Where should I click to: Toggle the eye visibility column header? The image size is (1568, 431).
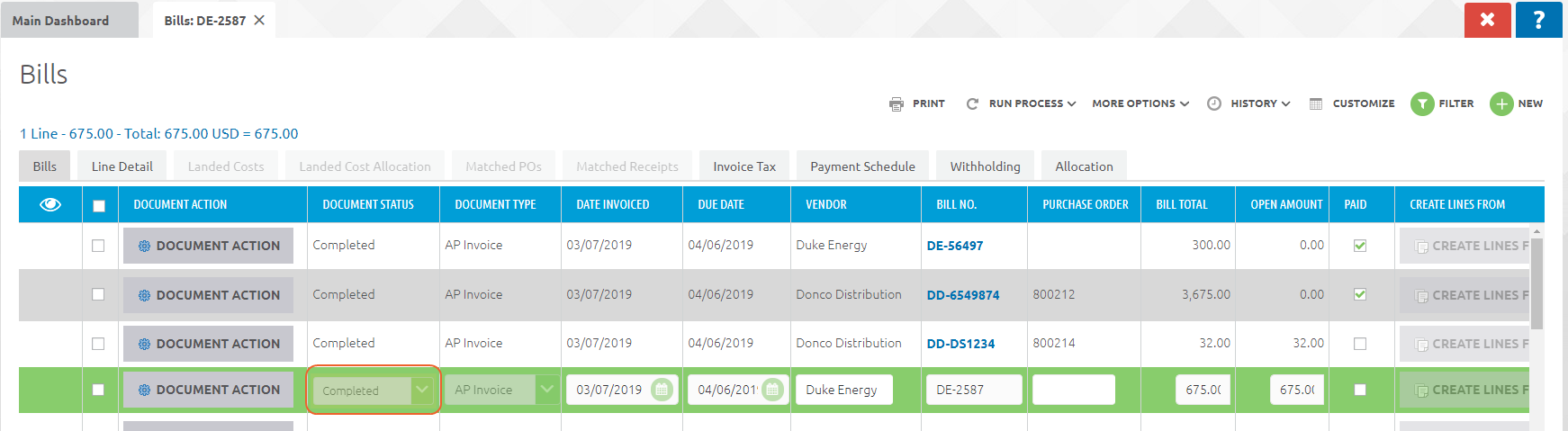pyautogui.click(x=50, y=205)
